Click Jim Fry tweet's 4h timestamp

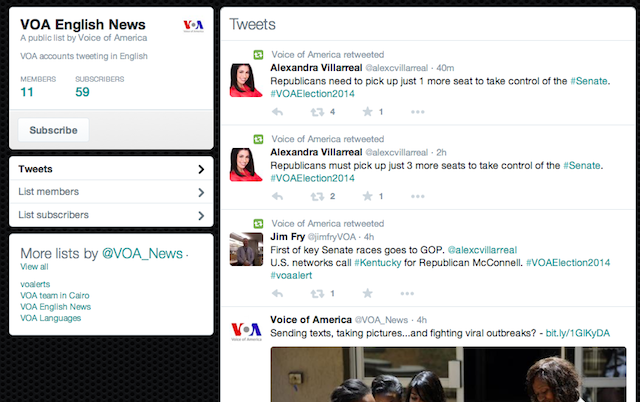369,237
